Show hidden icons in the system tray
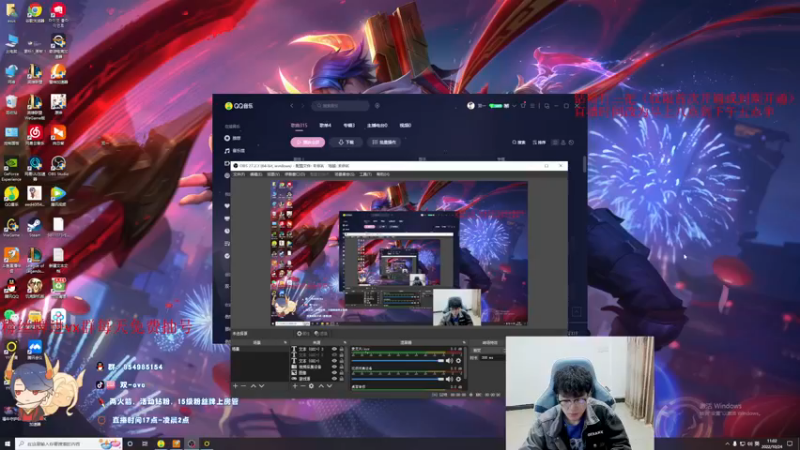Viewport: 800px width, 450px height. (x=728, y=443)
